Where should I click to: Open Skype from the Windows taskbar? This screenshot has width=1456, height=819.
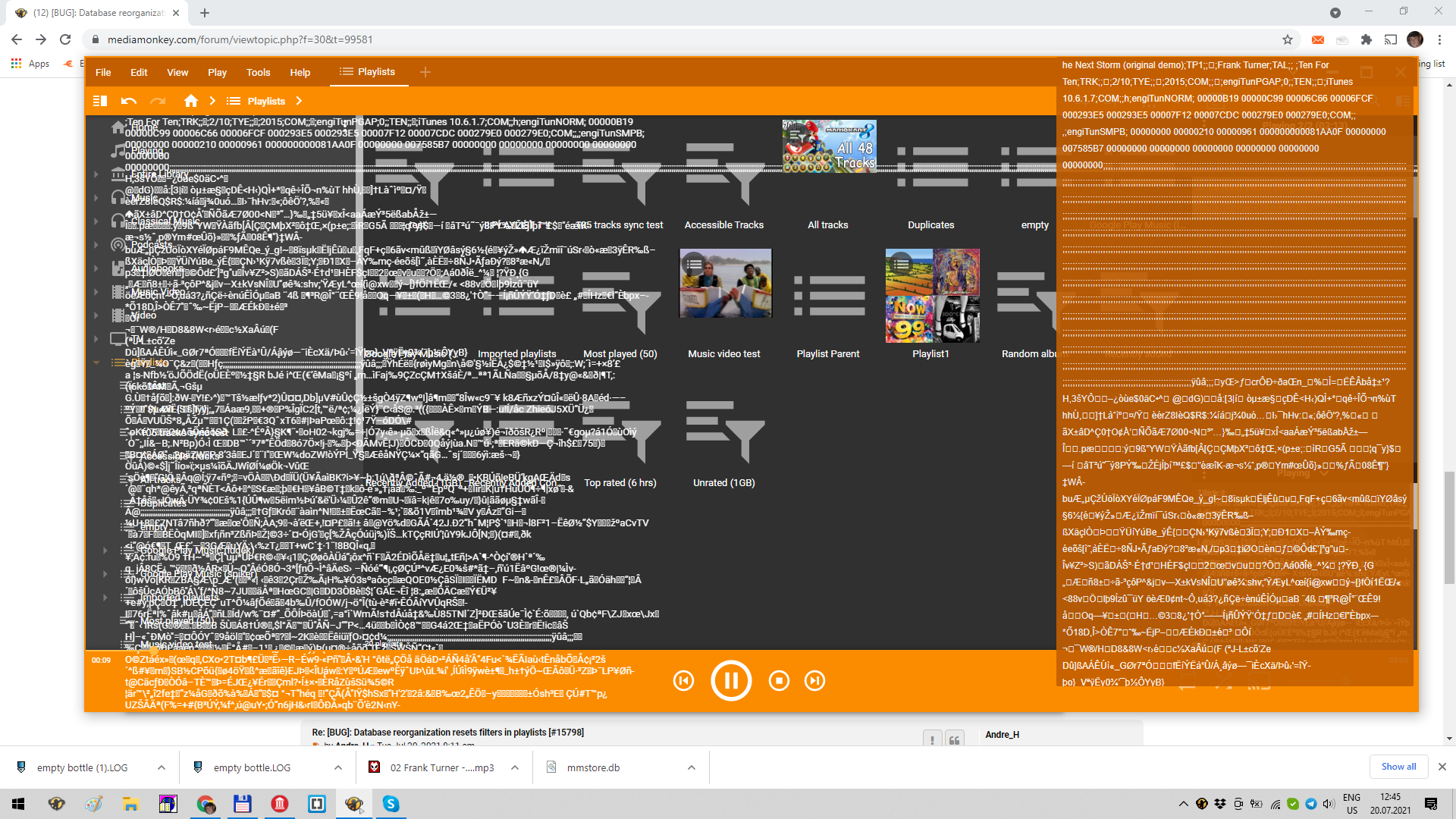[391, 804]
